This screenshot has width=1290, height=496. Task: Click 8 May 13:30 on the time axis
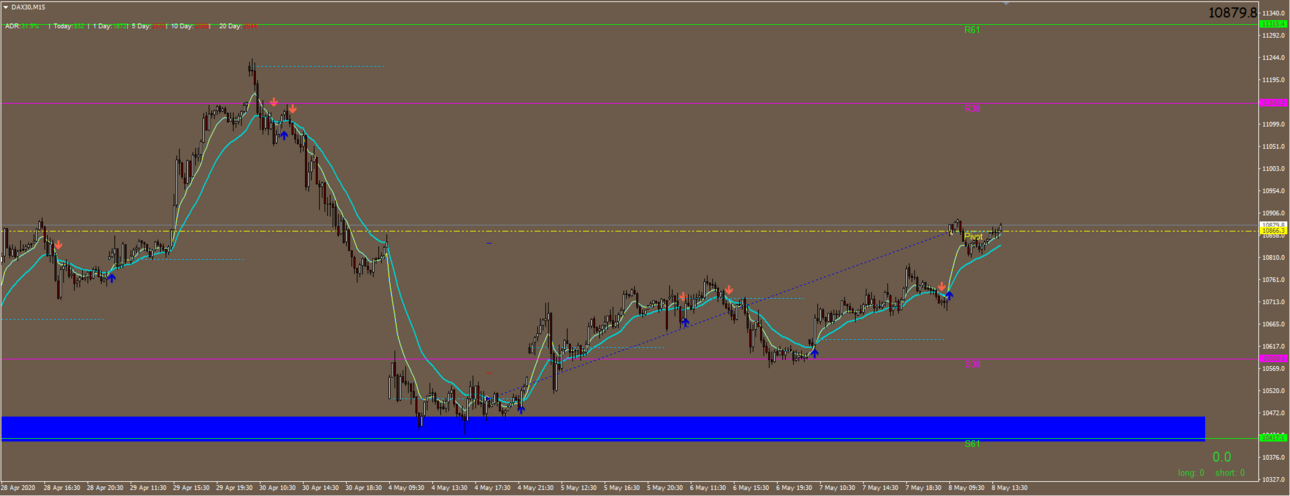pyautogui.click(x=1010, y=489)
